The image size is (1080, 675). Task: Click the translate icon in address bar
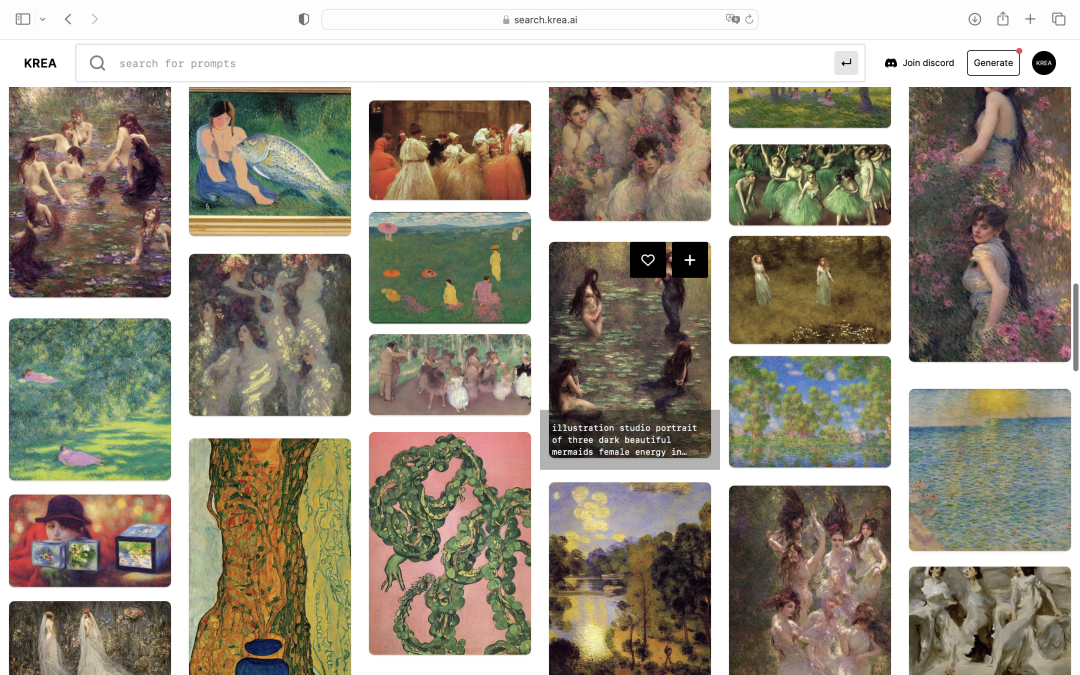click(x=732, y=19)
